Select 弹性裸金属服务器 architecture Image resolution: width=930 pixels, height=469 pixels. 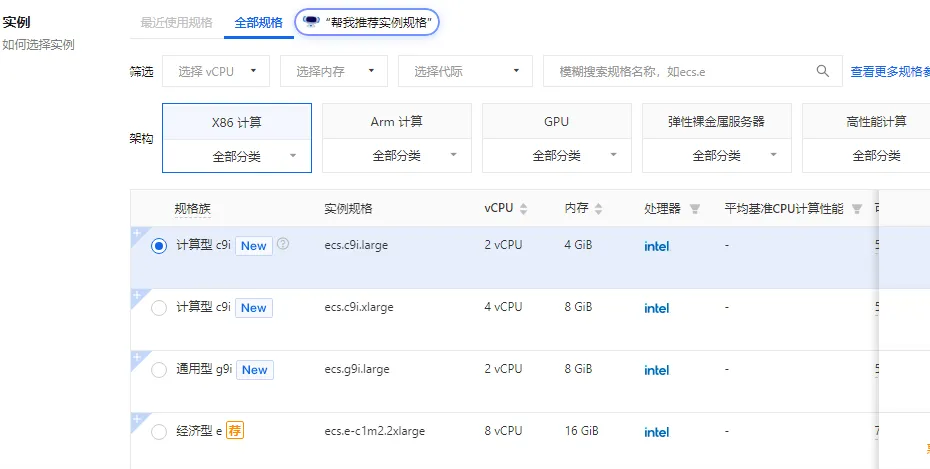717,122
